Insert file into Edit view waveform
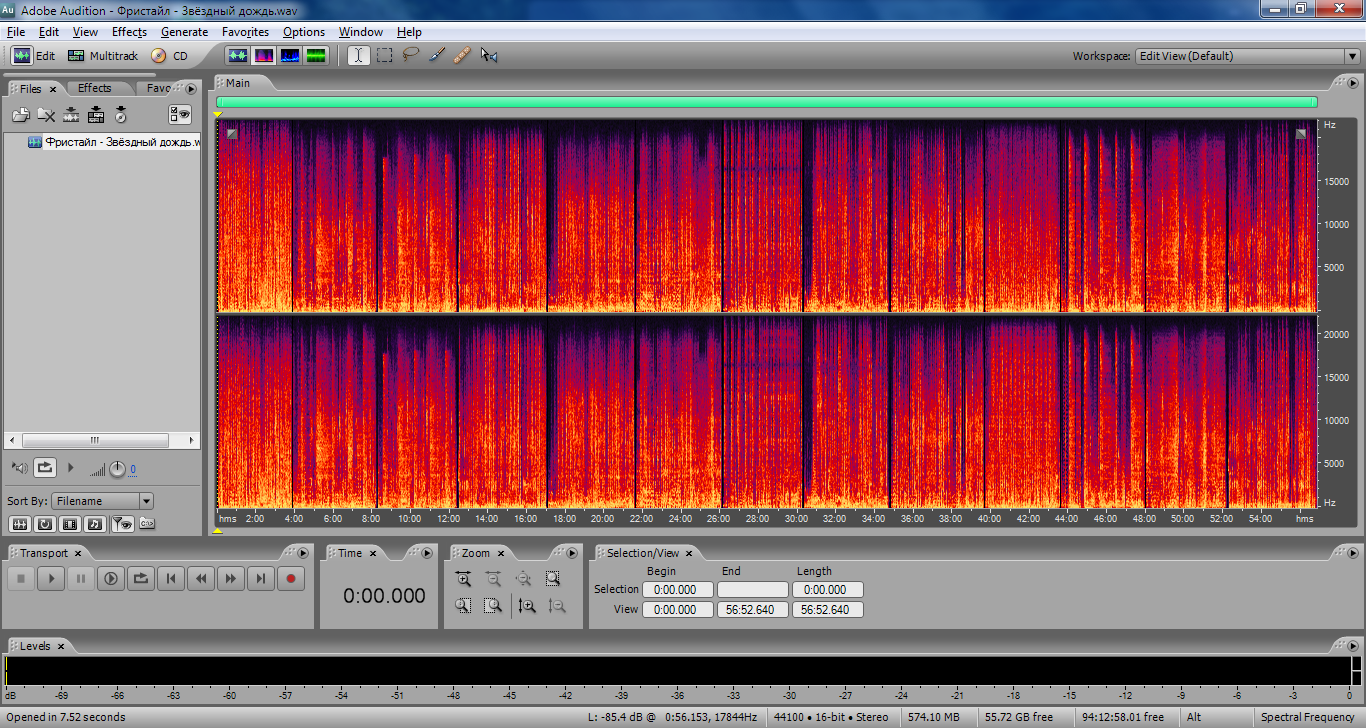1366x728 pixels. coord(71,115)
